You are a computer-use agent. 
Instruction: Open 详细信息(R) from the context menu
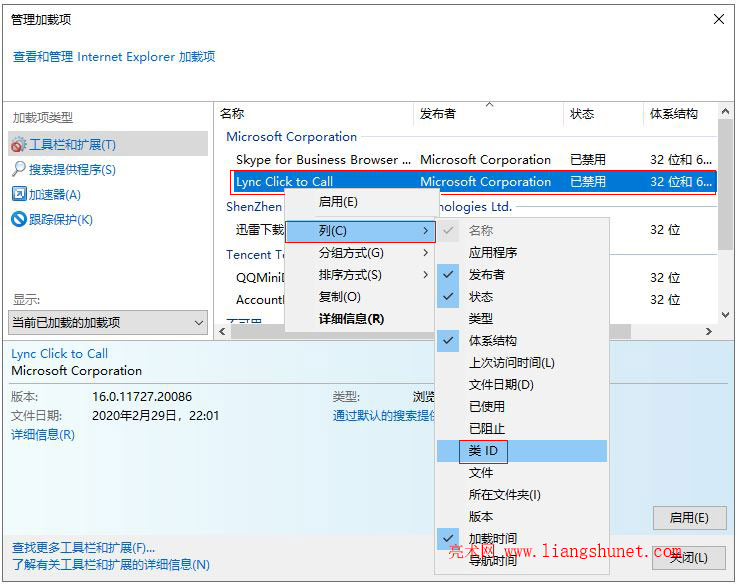tap(360, 319)
